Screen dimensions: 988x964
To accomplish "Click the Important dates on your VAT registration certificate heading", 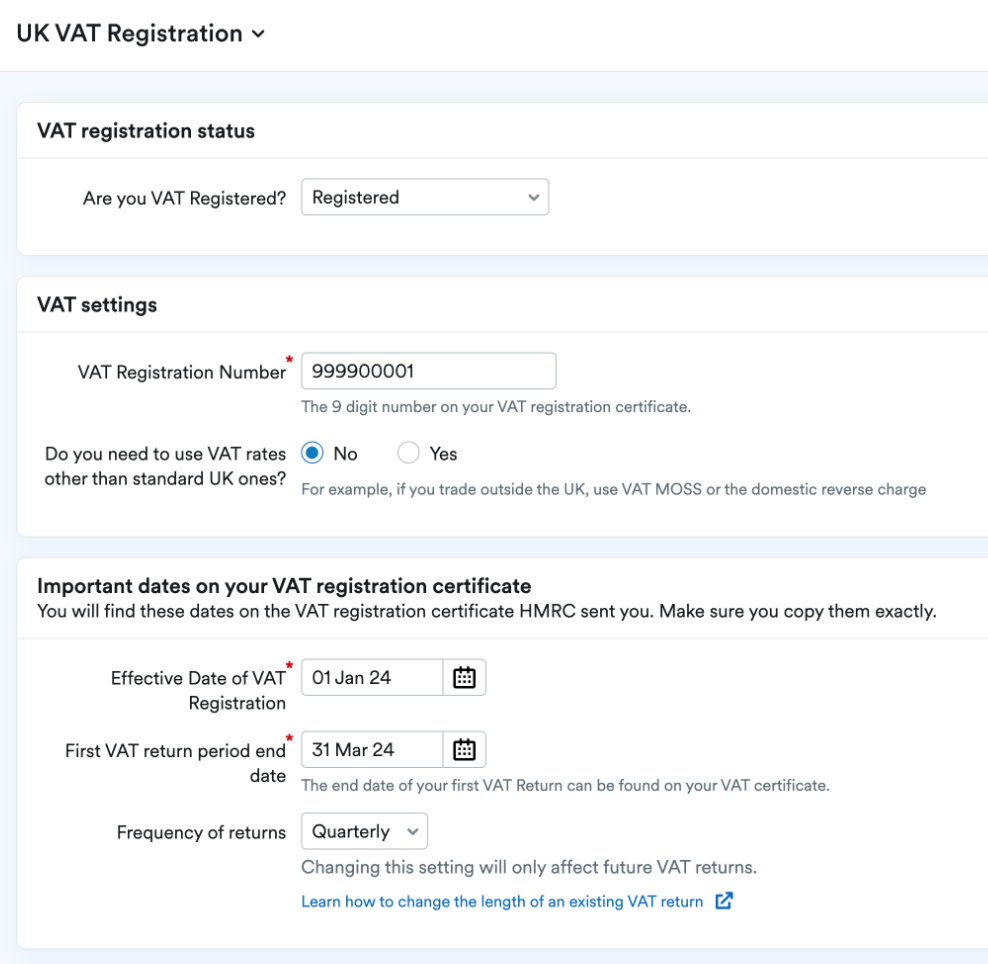I will coord(284,586).
